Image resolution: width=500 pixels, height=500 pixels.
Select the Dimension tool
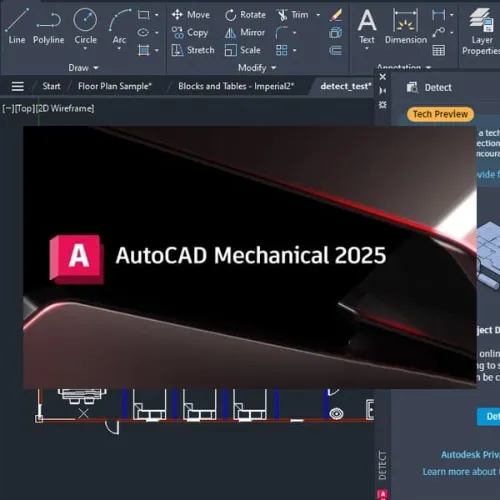tap(406, 26)
